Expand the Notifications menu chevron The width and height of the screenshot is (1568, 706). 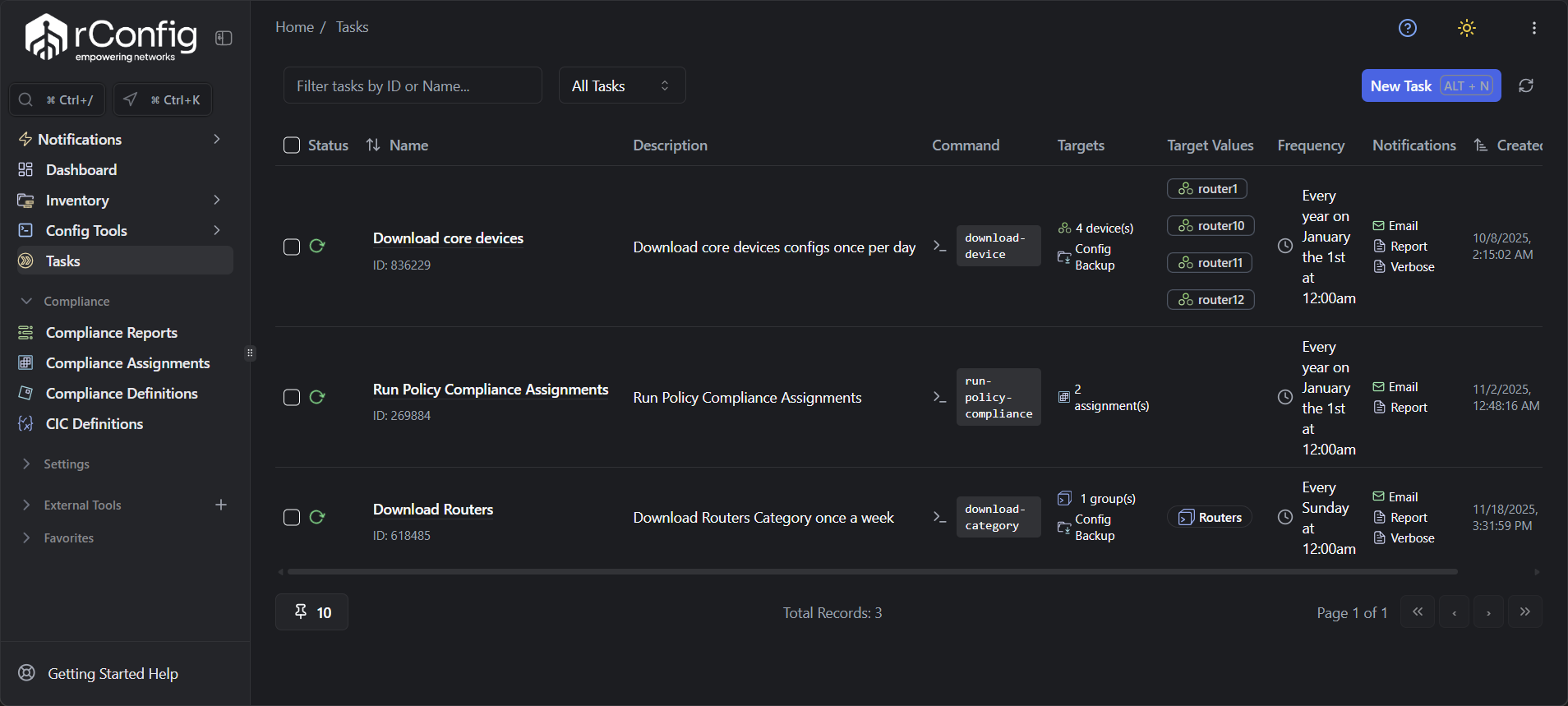point(217,139)
